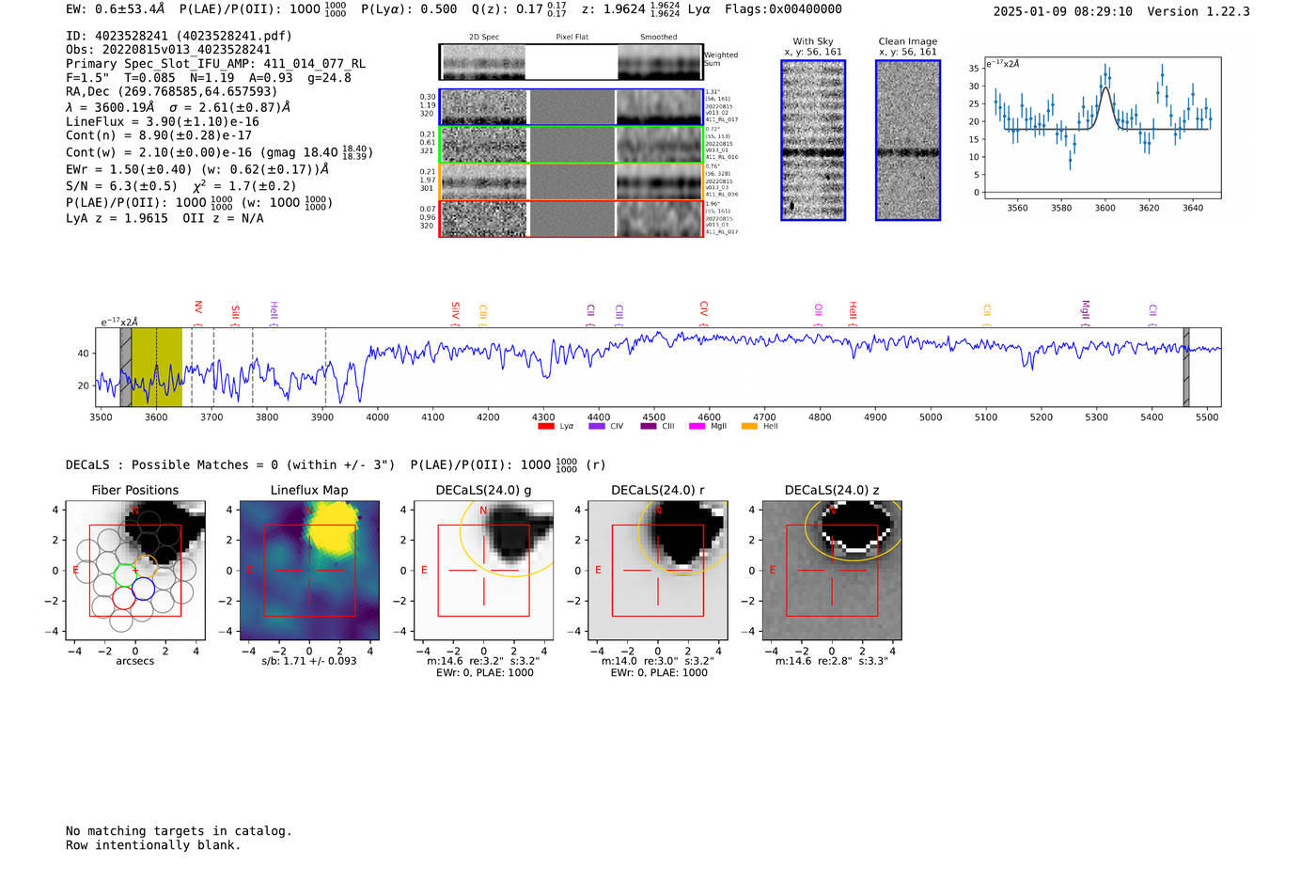This screenshot has height=896, width=1316.
Task: Open the DECaLS(24.0) r cutout
Action: pos(658,571)
